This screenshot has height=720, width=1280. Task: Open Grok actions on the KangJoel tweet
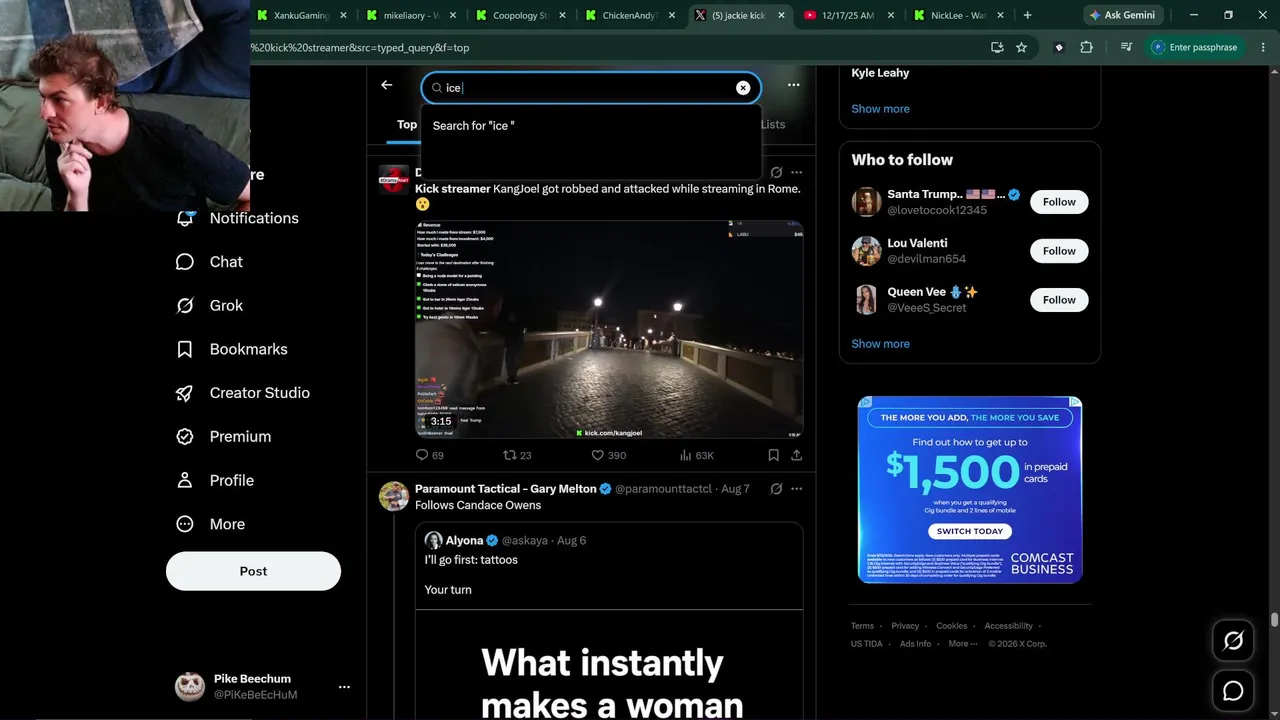776,172
